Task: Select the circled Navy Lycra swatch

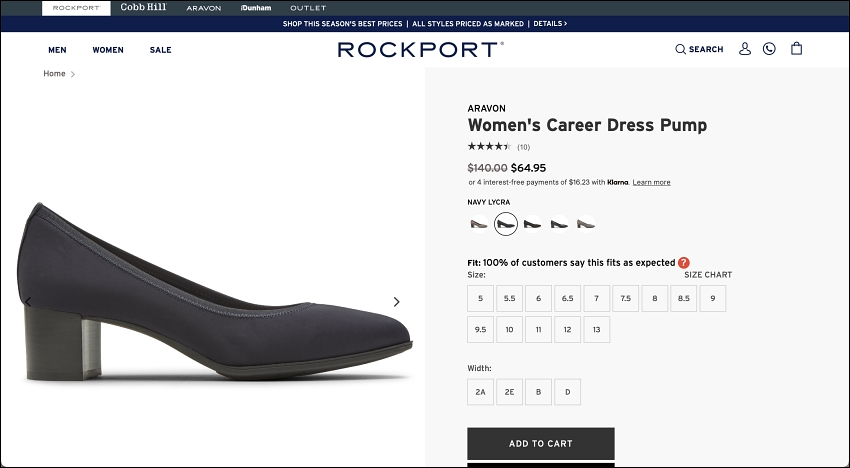Action: (506, 223)
